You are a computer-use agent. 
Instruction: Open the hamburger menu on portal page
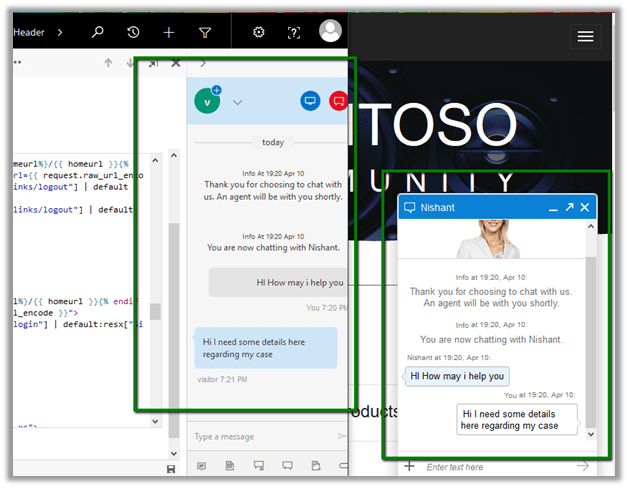[x=586, y=36]
